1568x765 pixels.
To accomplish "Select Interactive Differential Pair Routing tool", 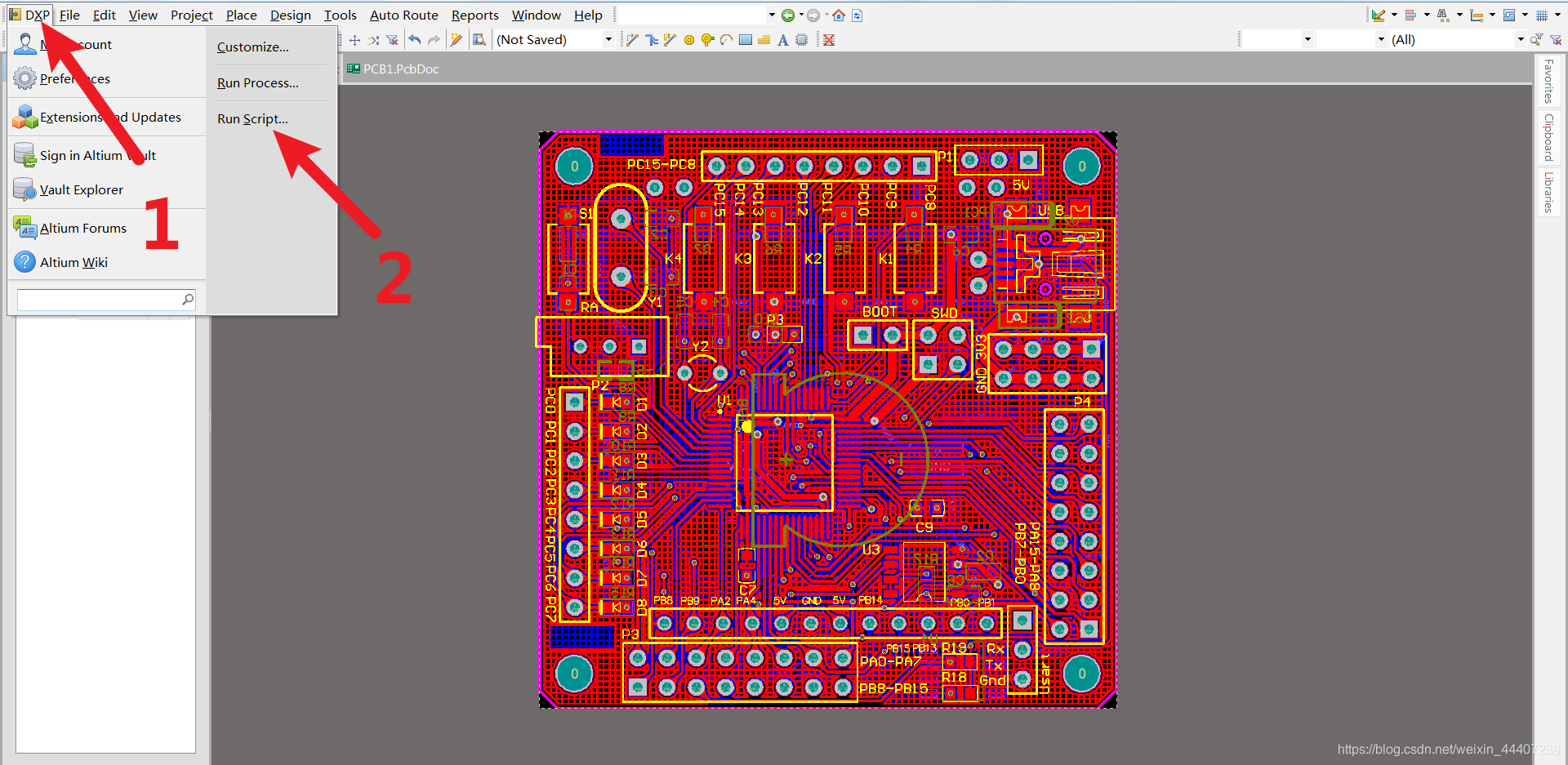I will pyautogui.click(x=670, y=39).
